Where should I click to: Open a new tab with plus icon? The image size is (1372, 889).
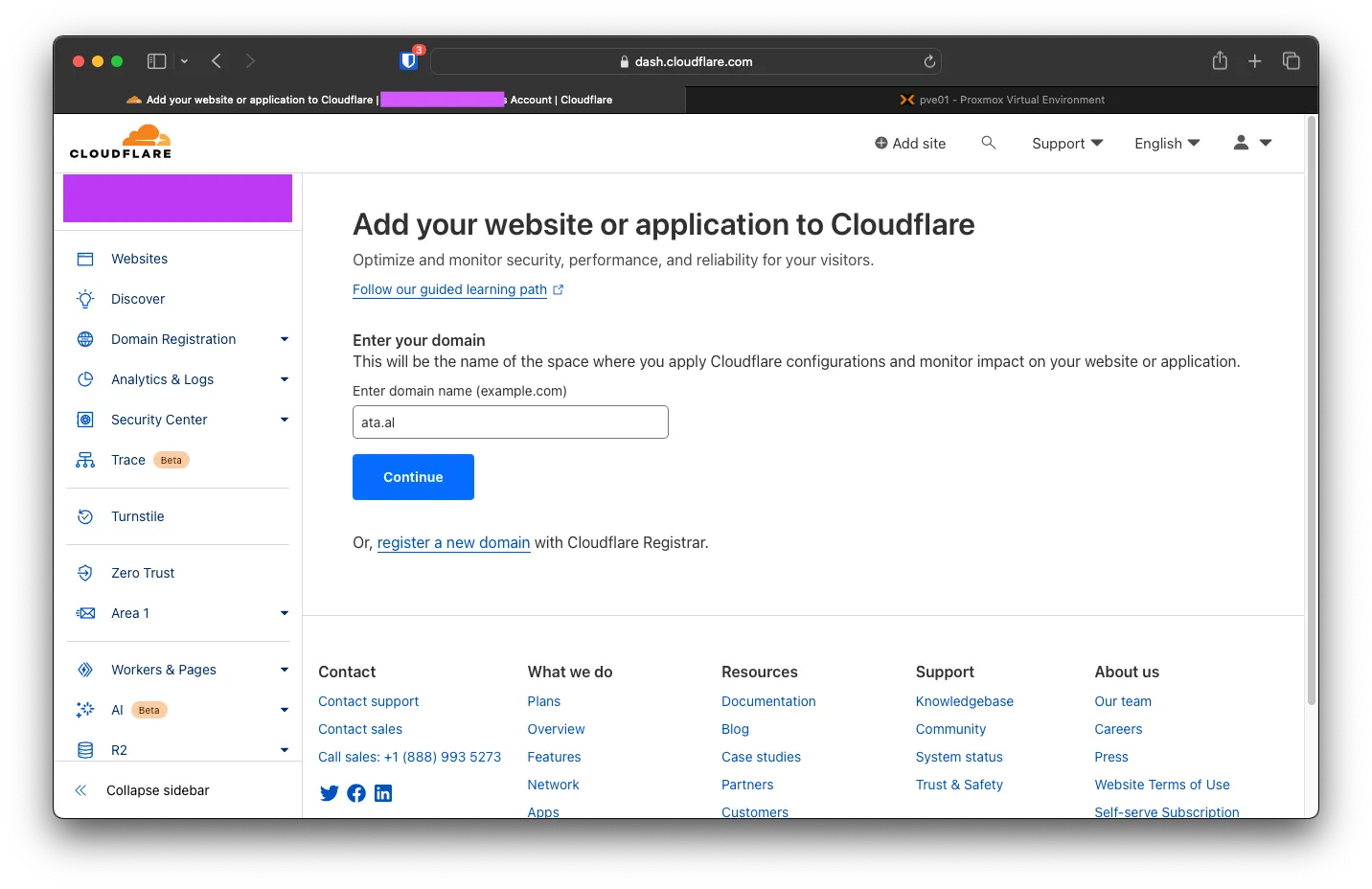[x=1255, y=61]
